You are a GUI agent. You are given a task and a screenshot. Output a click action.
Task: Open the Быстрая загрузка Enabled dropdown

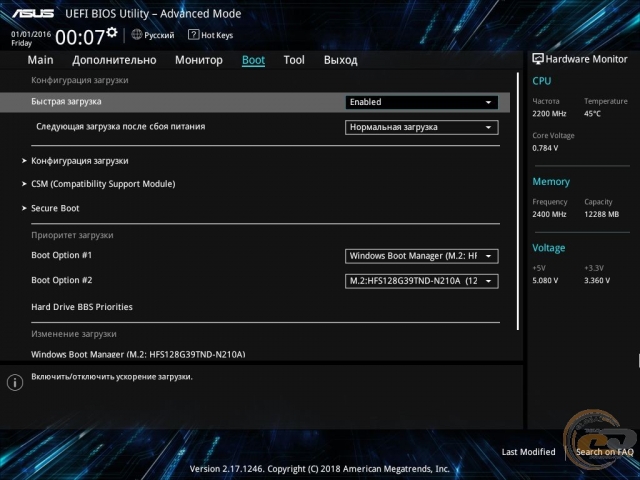pyautogui.click(x=422, y=102)
